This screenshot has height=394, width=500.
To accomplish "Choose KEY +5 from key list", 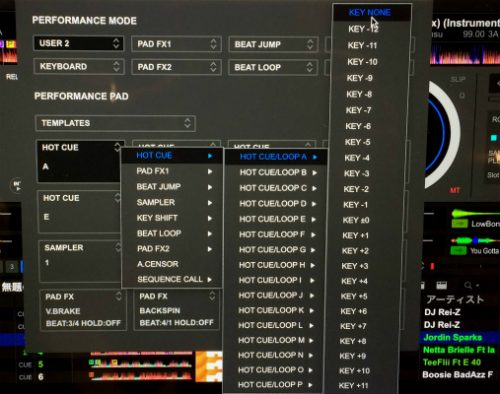I will point(354,296).
